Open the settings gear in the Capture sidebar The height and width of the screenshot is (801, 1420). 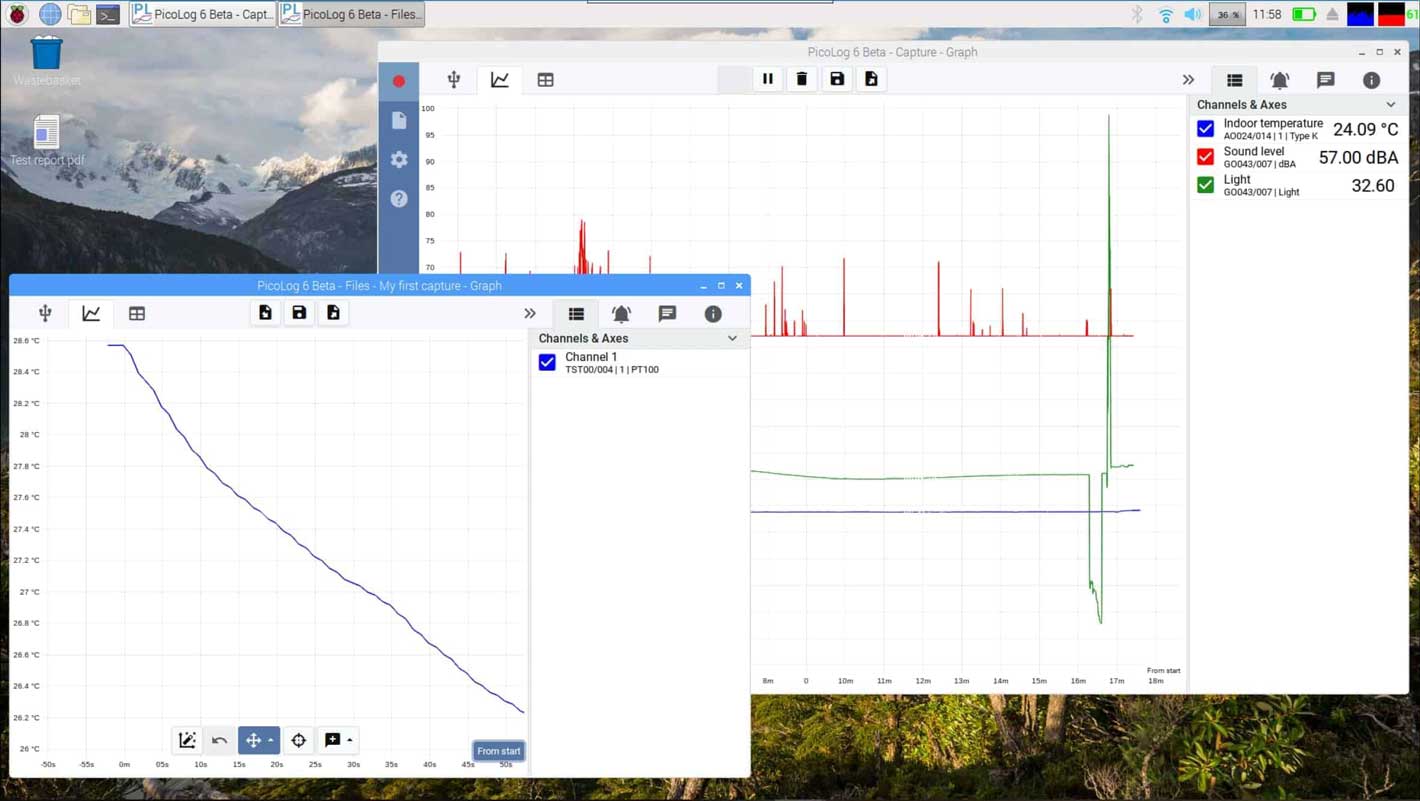pos(399,159)
